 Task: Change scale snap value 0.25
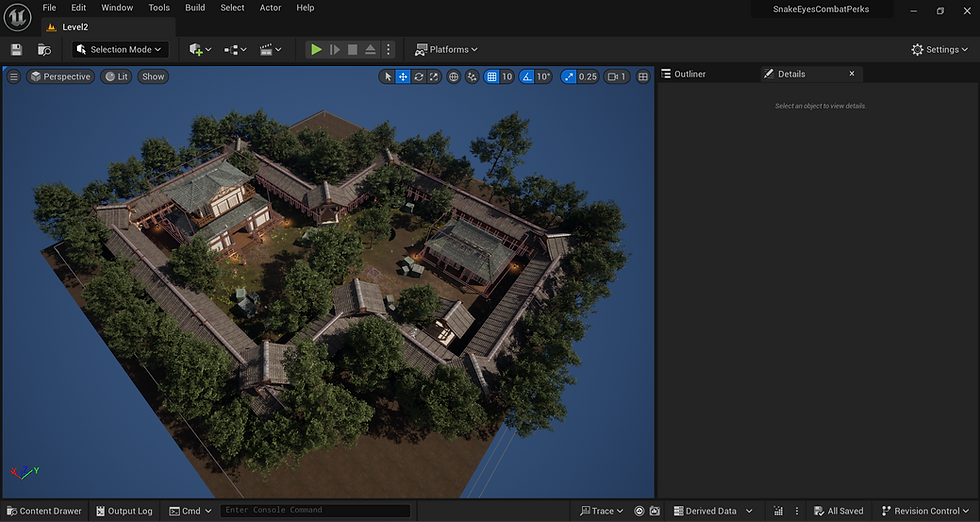pyautogui.click(x=588, y=76)
